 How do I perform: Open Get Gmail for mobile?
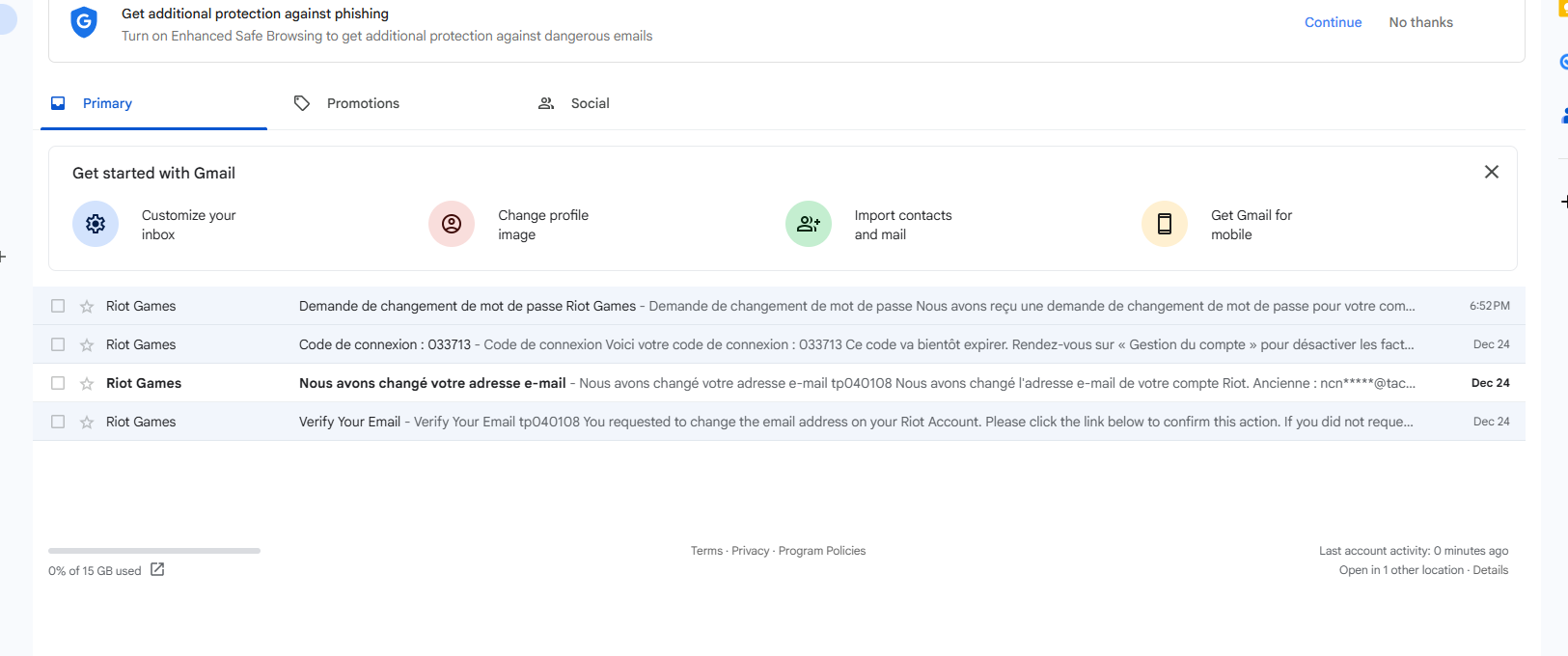pos(1252,225)
